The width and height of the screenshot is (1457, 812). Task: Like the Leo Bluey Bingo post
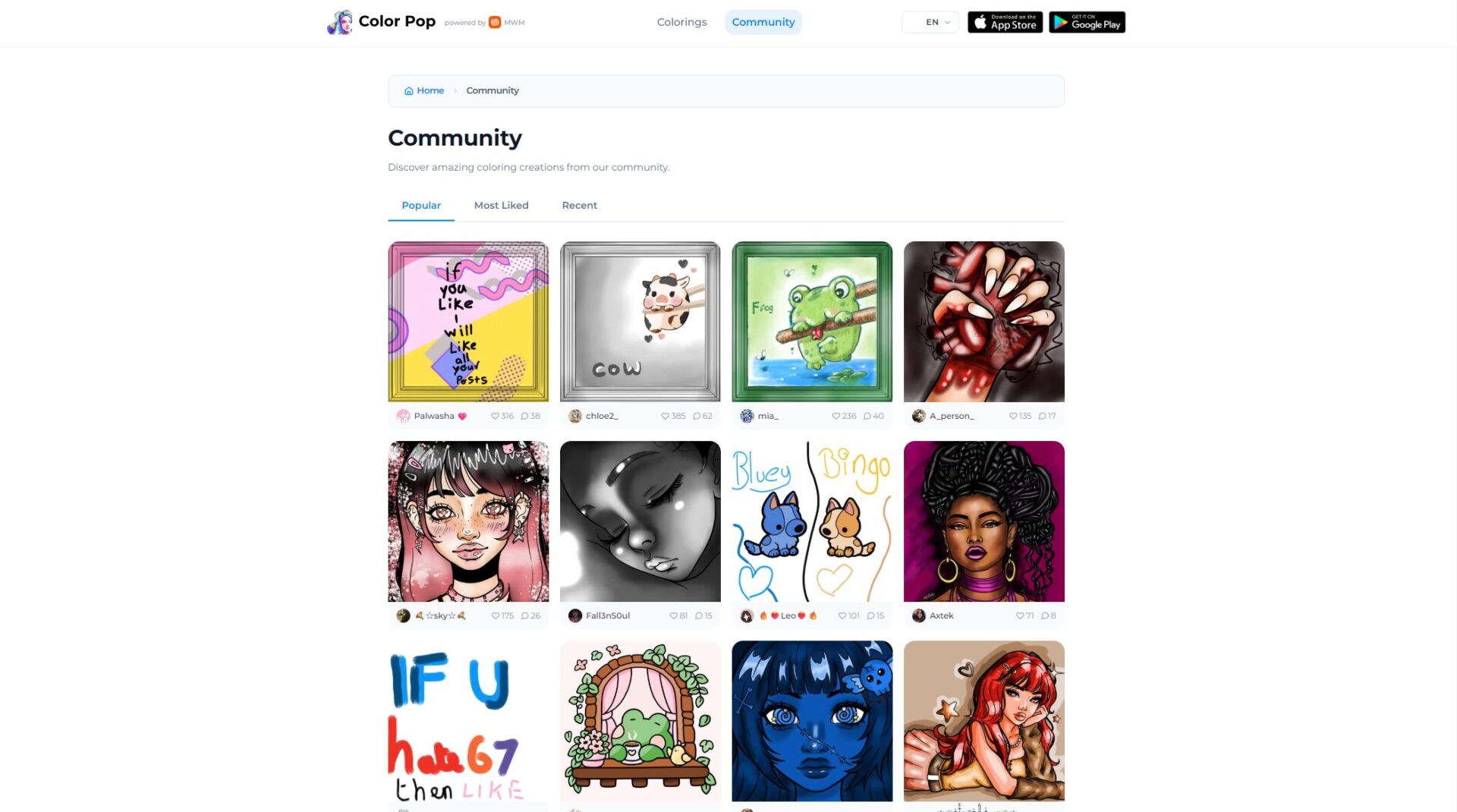(x=842, y=615)
